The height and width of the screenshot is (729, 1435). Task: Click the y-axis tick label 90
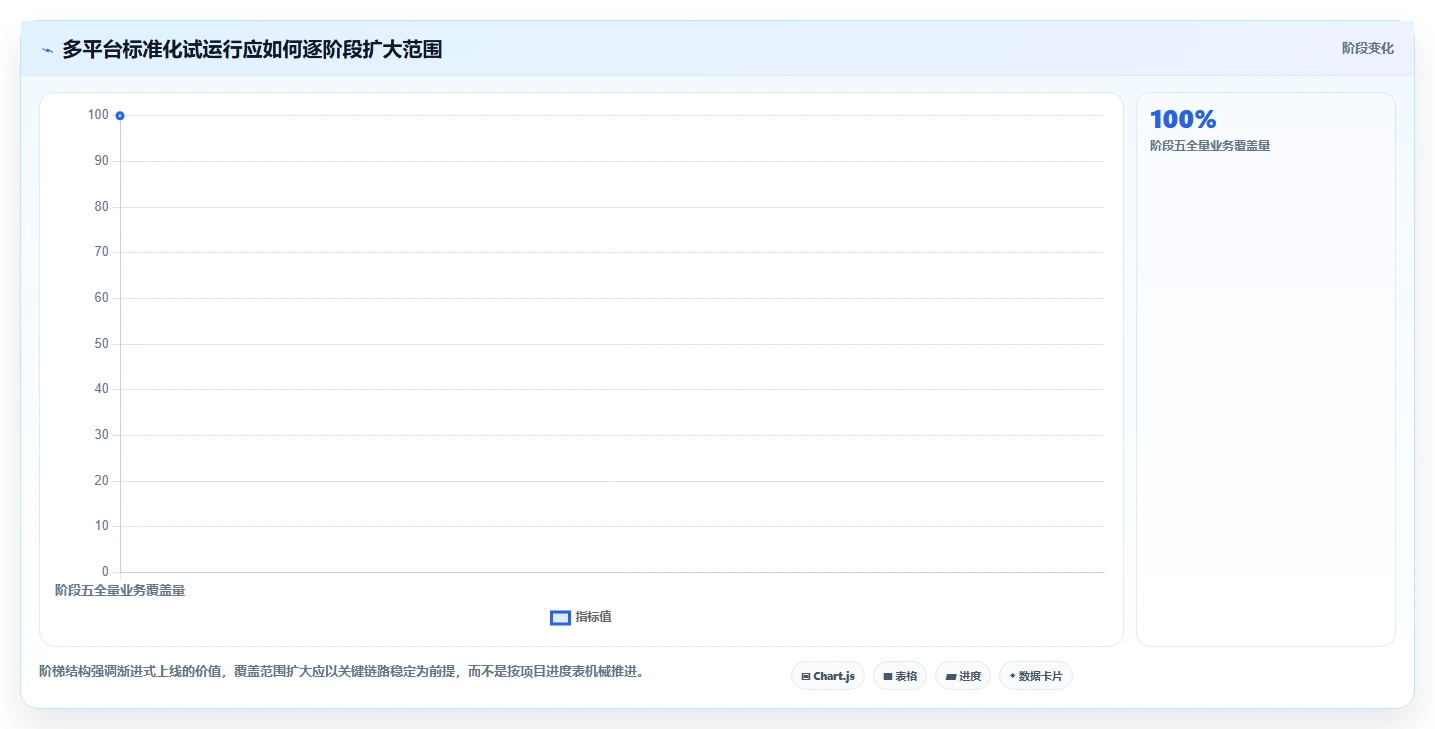pyautogui.click(x=100, y=160)
